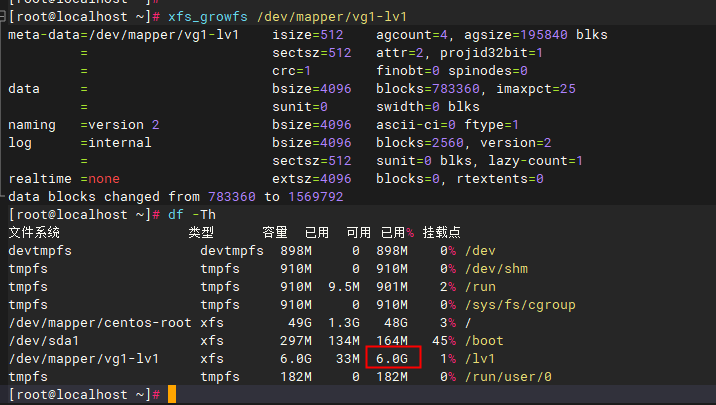Click the orange cursor at the final prompt
The height and width of the screenshot is (405, 716).
coord(172,394)
